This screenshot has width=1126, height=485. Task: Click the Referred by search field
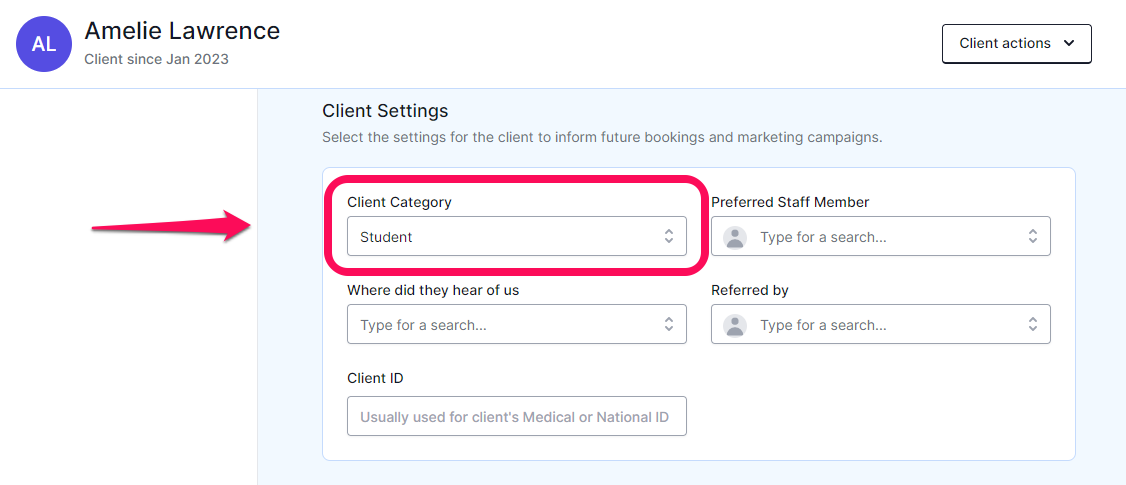(880, 324)
